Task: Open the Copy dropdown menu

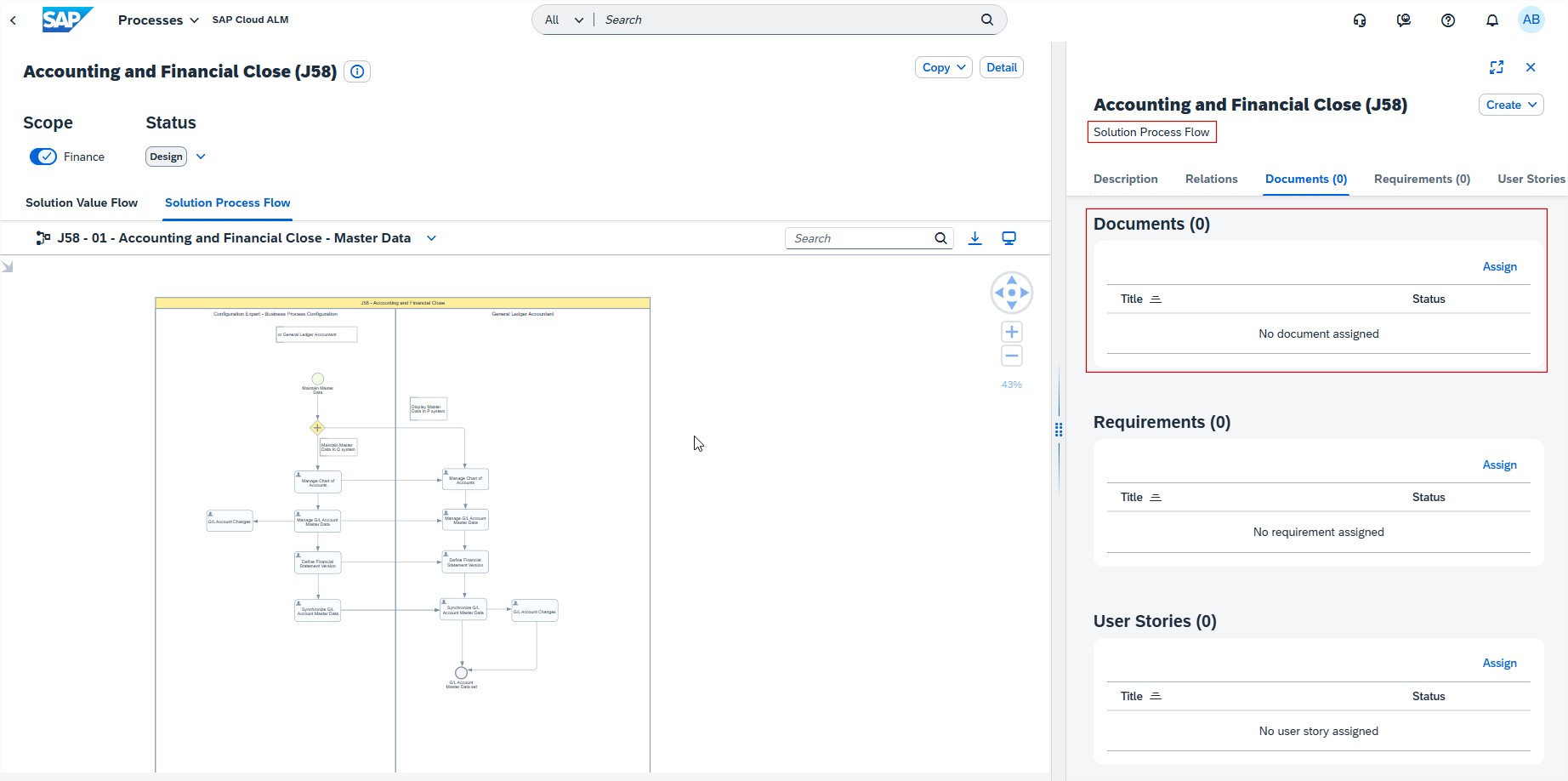Action: (x=943, y=67)
